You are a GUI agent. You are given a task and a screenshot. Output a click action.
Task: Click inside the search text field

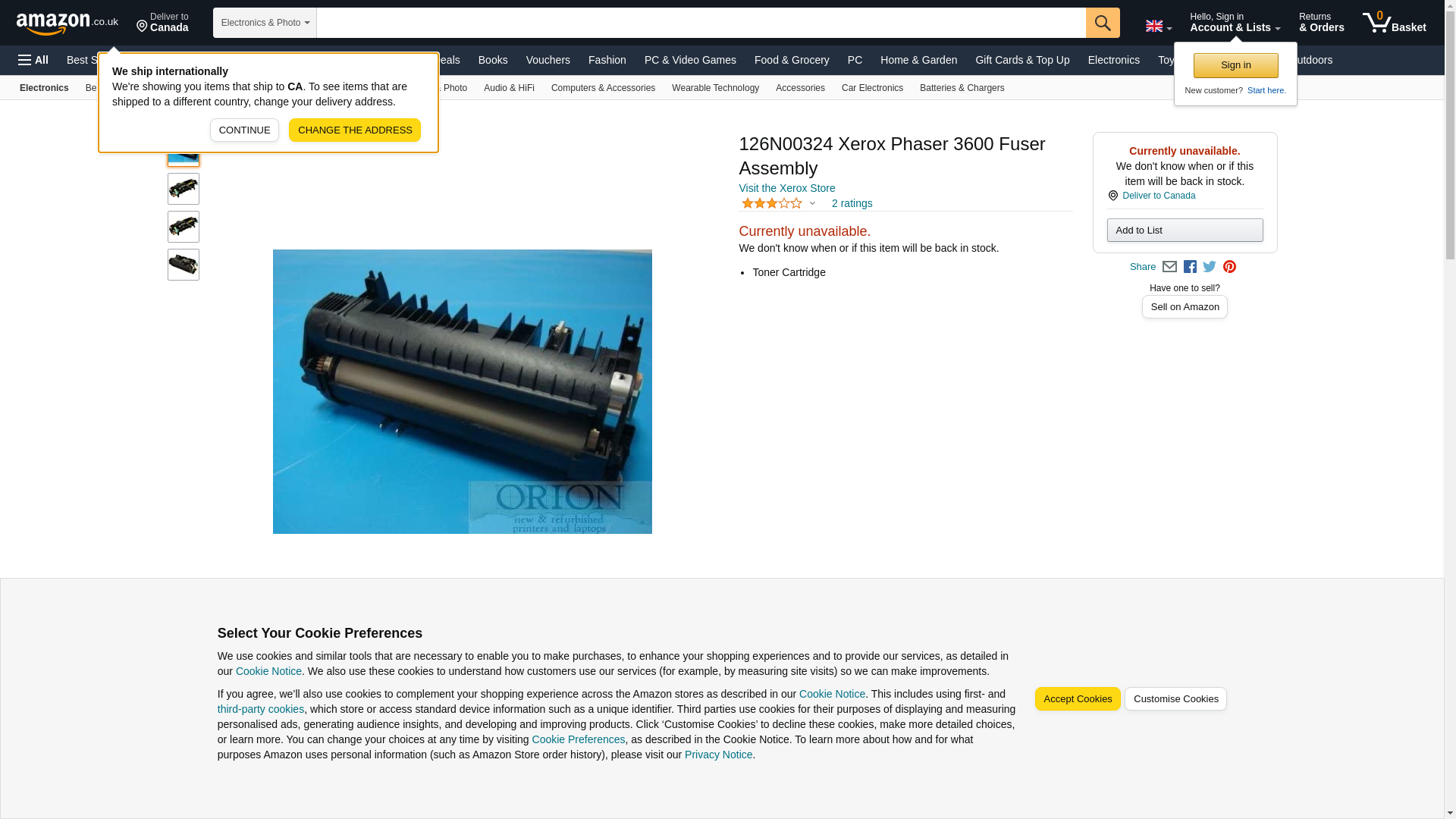pyautogui.click(x=701, y=23)
